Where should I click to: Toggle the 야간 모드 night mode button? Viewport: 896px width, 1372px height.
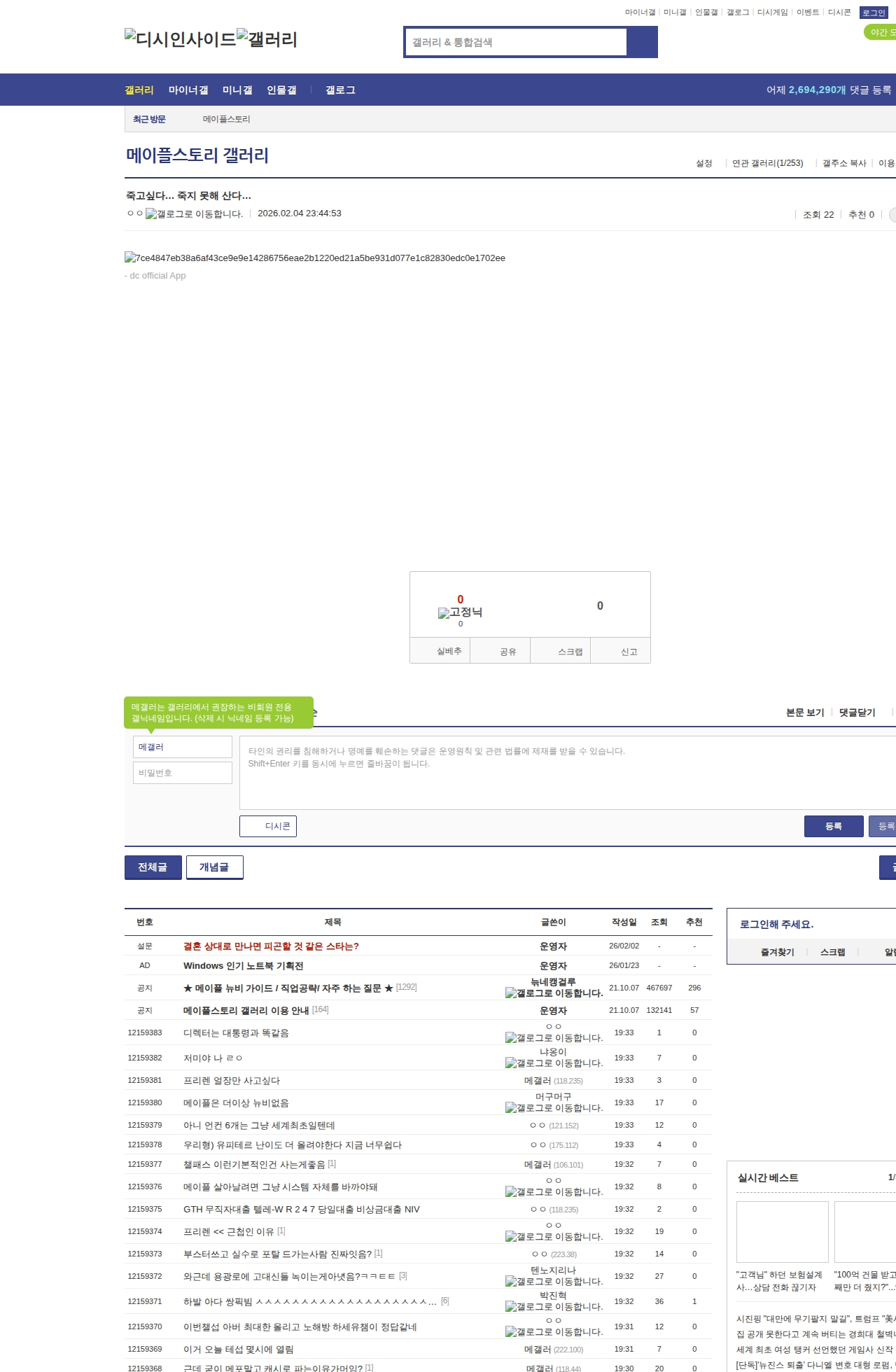pos(881,32)
